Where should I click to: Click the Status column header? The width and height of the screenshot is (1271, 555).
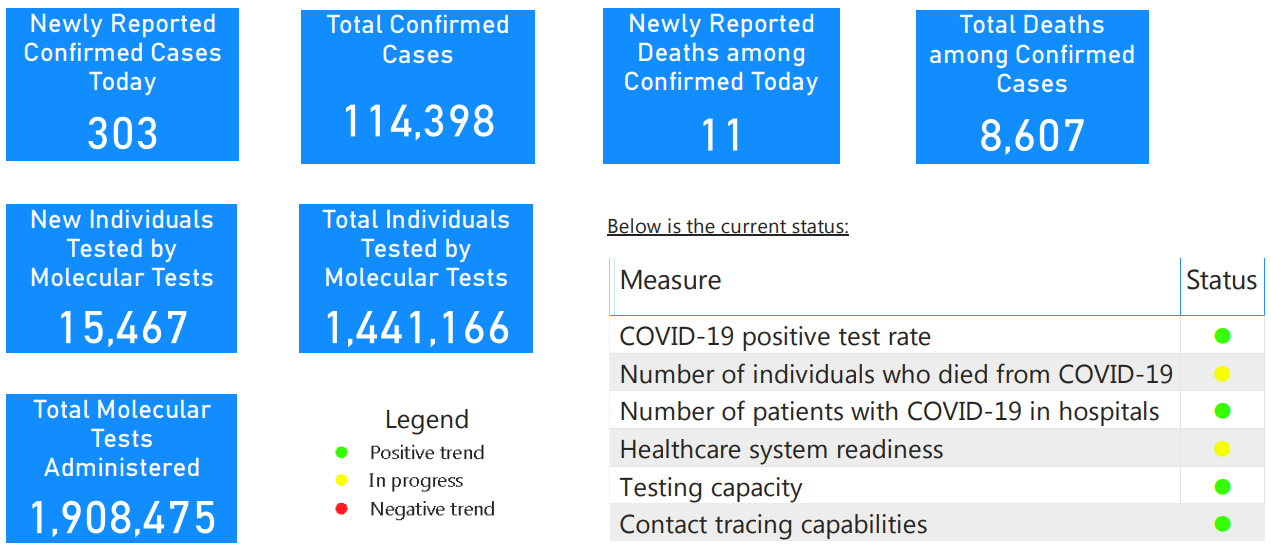(x=1221, y=281)
